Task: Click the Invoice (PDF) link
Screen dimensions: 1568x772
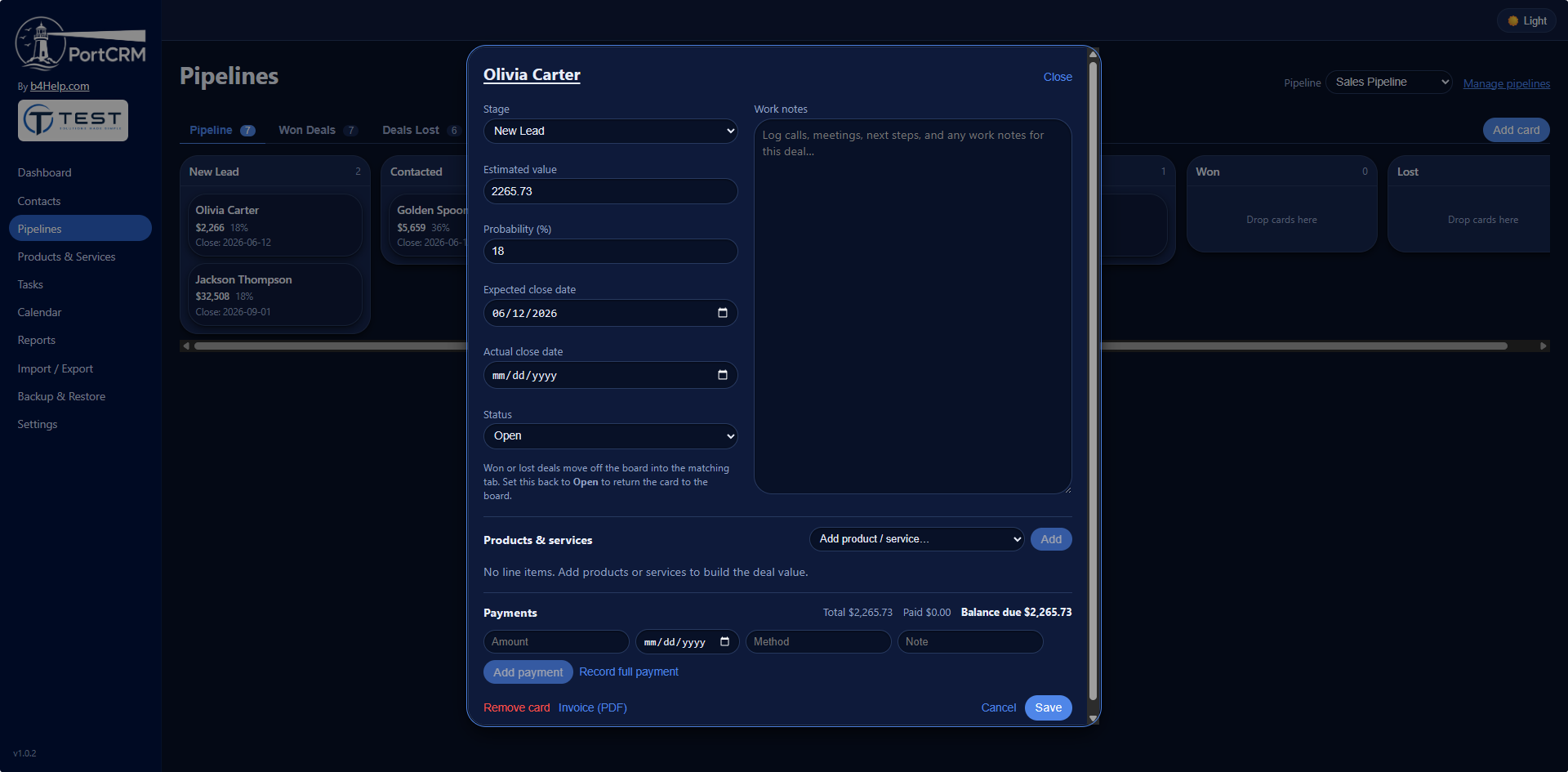Action: (593, 708)
